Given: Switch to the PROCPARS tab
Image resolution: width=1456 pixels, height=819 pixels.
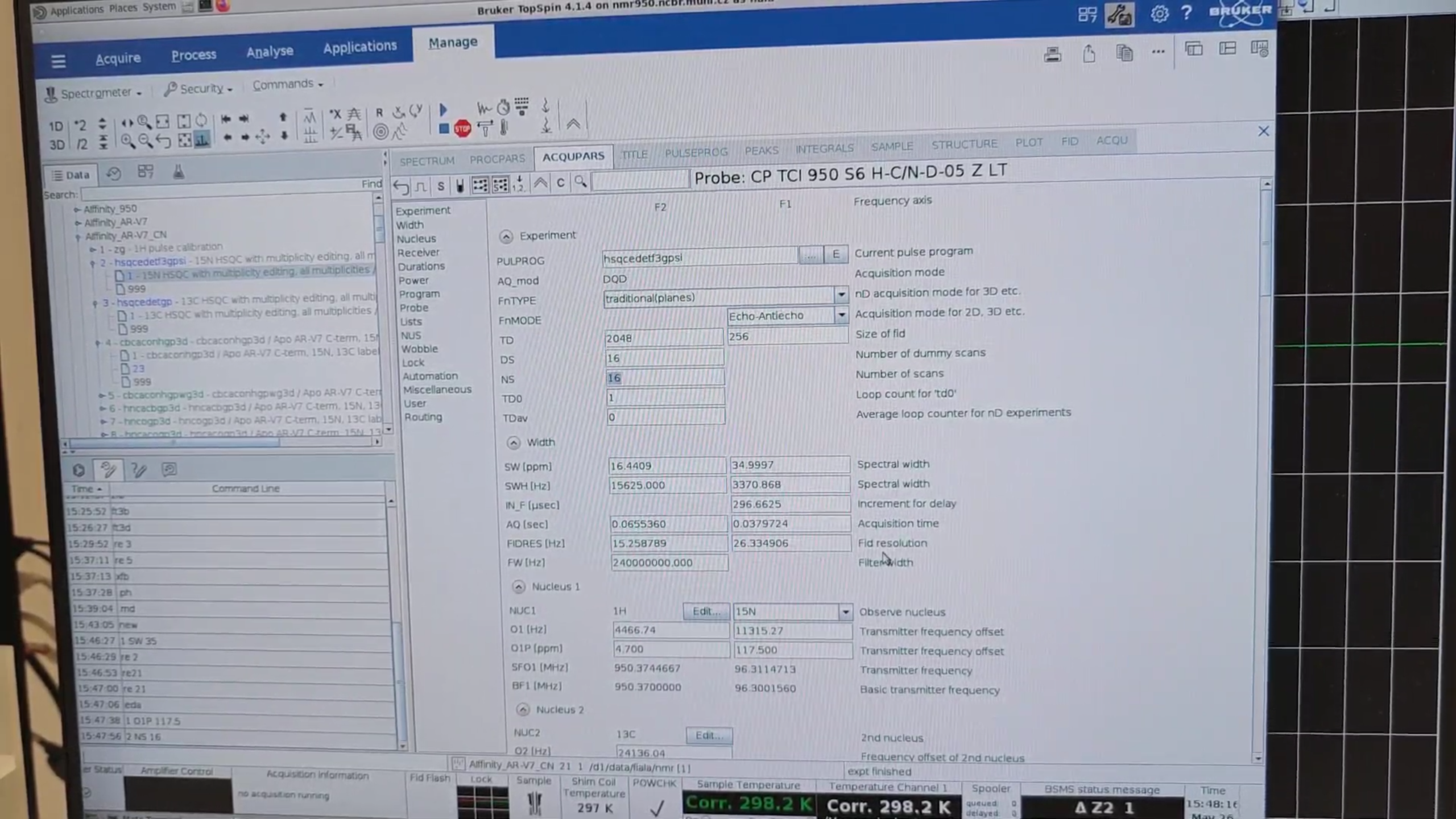Looking at the screenshot, I should point(497,159).
